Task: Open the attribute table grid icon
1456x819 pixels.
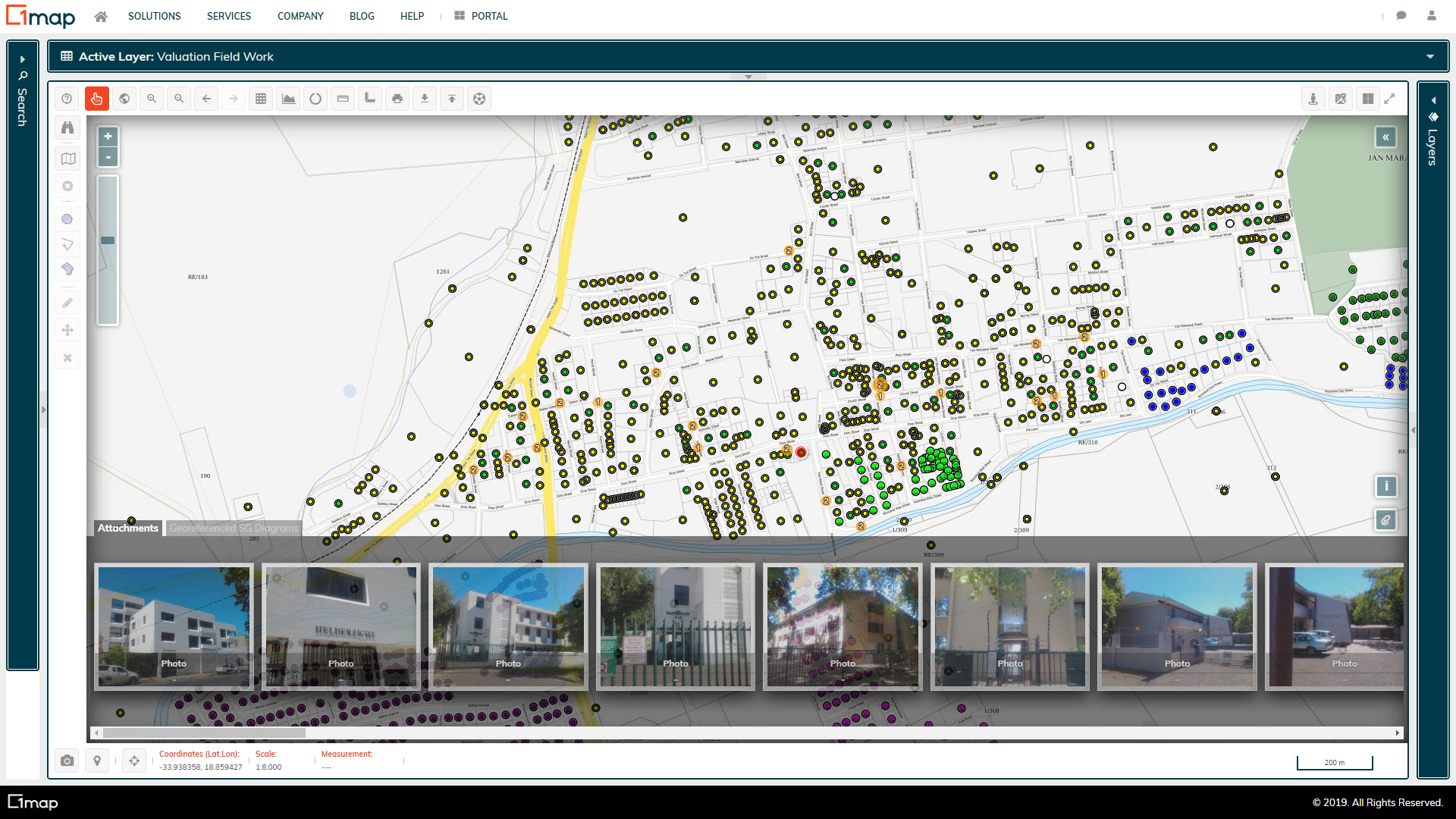Action: pos(261,99)
